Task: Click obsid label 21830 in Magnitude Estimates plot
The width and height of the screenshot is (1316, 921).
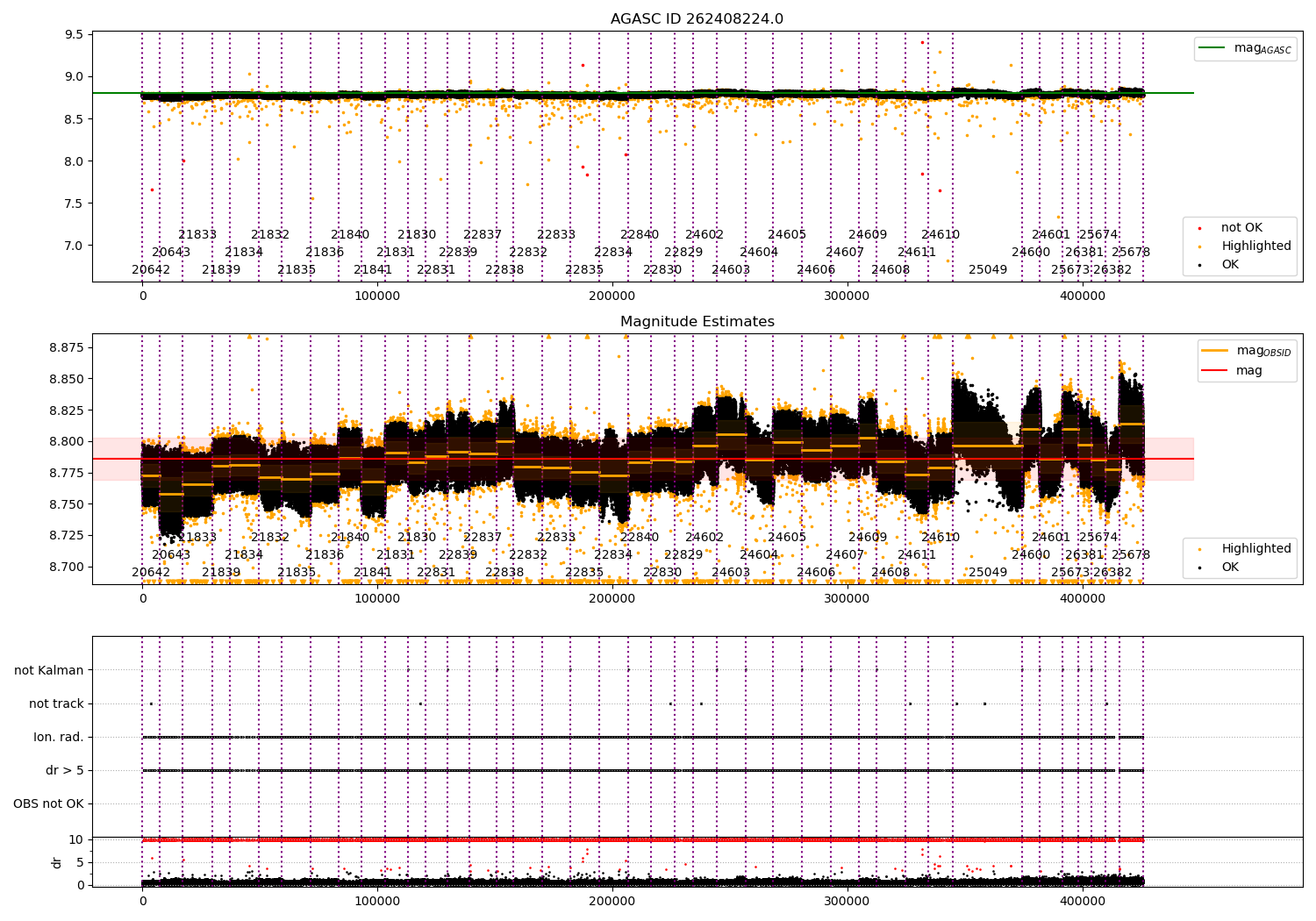Action: 417,538
